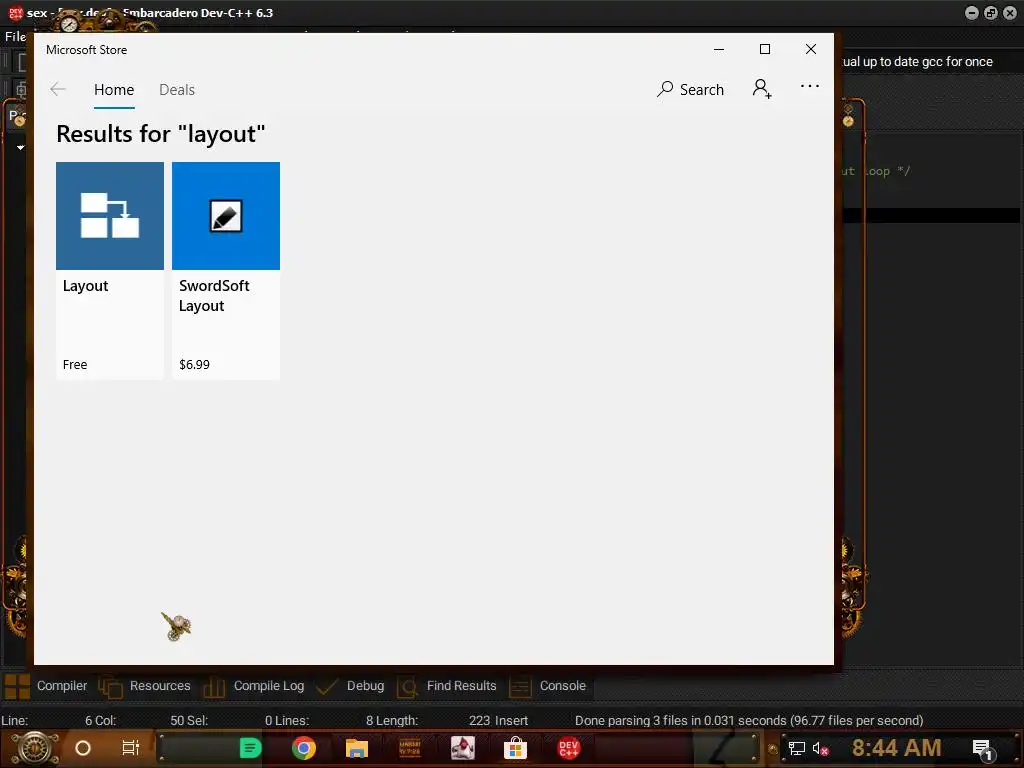Go back with the Store back arrow
The image size is (1024, 768).
pyautogui.click(x=58, y=89)
